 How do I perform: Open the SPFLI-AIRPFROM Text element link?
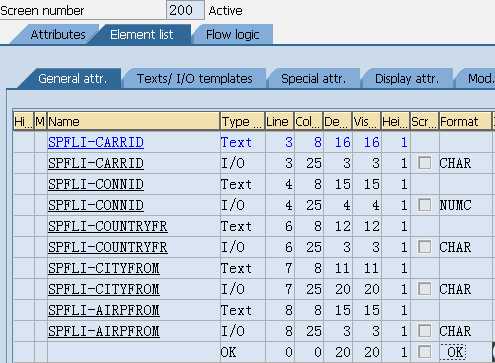[x=104, y=310]
